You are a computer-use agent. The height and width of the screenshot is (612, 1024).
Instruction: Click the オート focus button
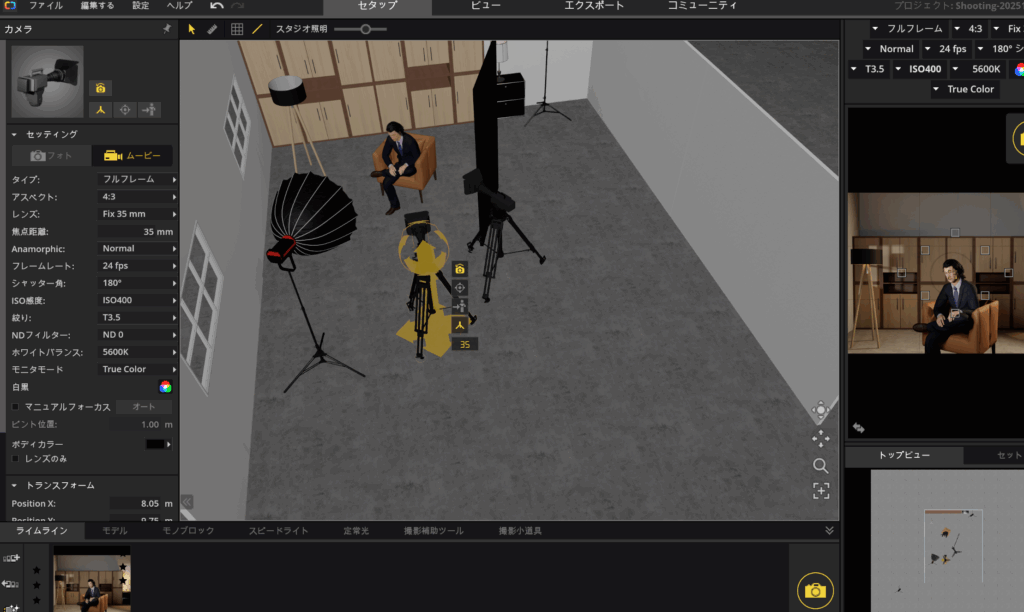point(144,407)
